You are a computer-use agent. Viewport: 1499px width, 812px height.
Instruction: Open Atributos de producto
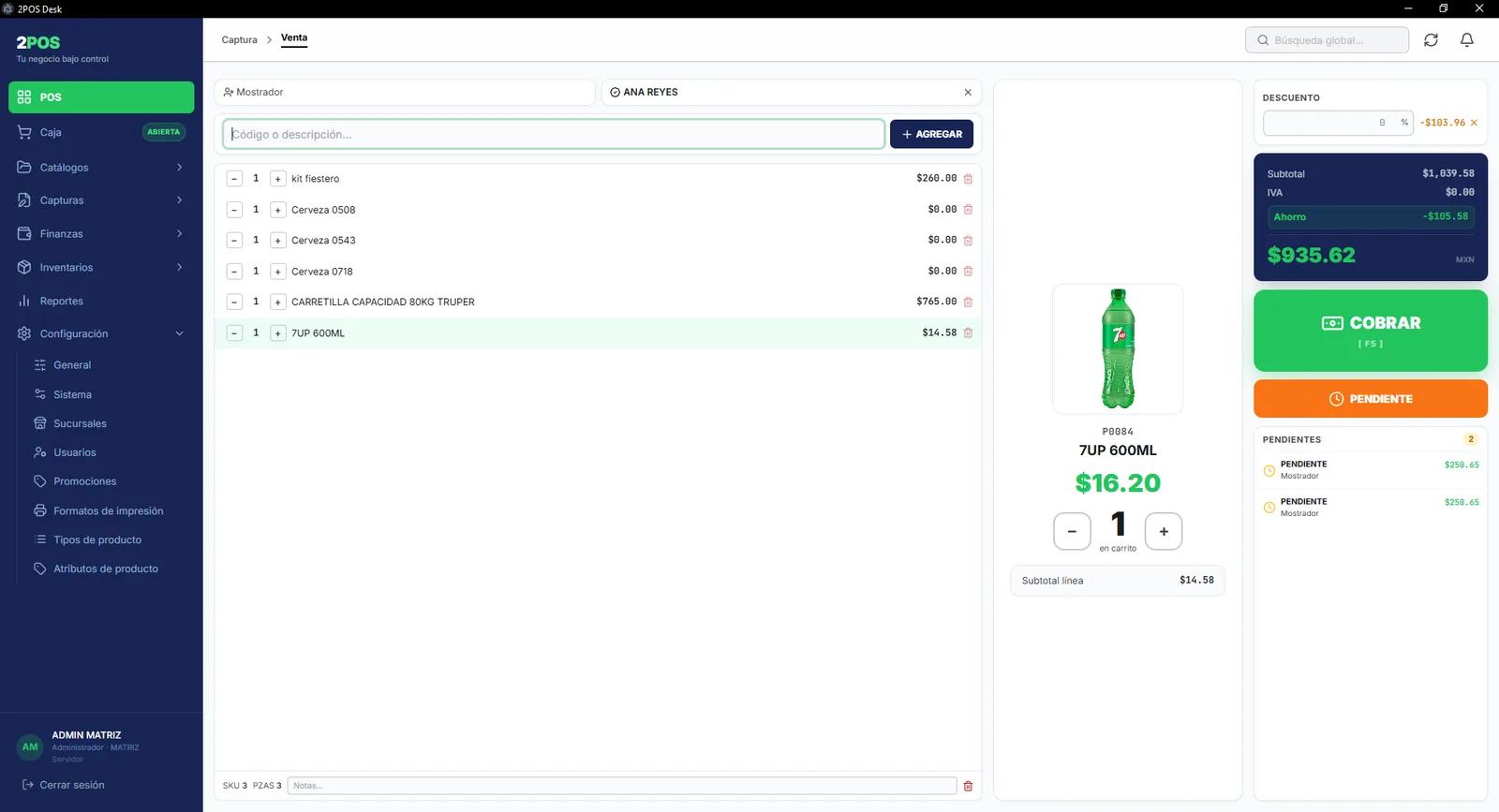coord(110,569)
